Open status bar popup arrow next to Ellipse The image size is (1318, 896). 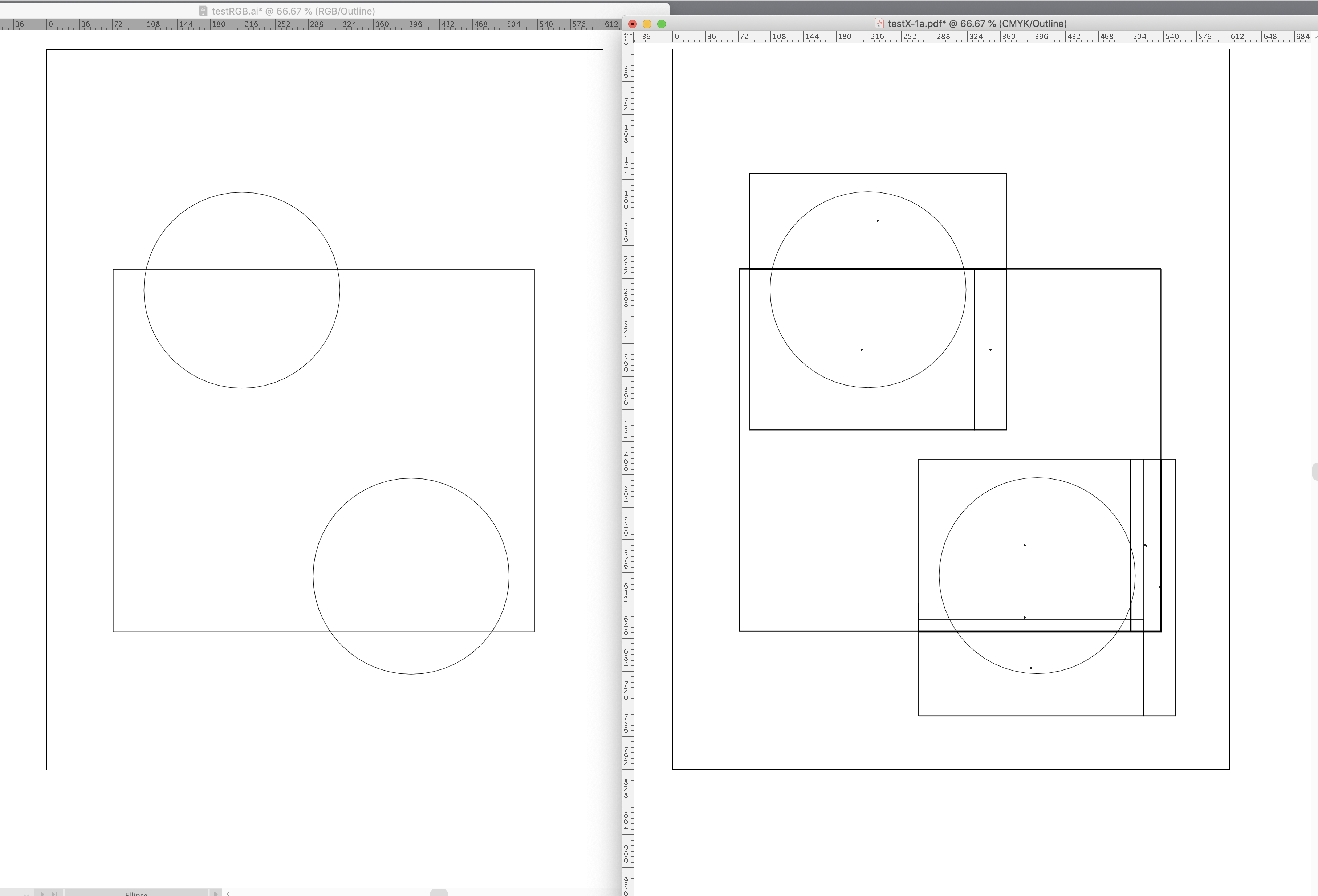click(x=216, y=894)
